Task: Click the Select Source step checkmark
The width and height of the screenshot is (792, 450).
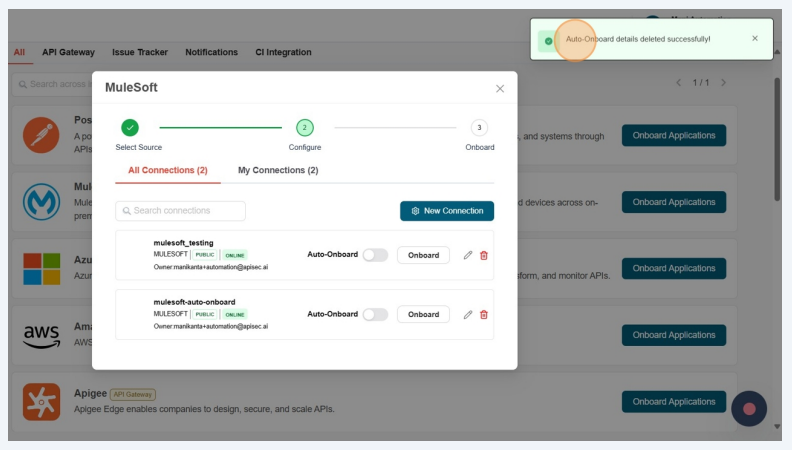Action: click(130, 127)
